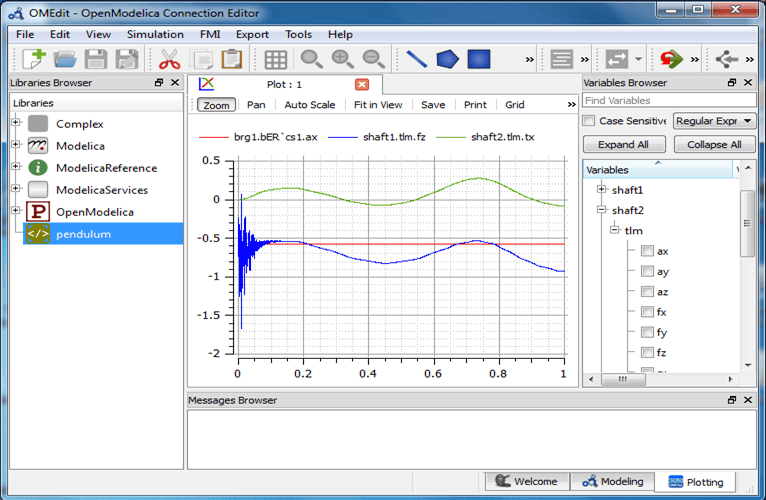Check the ay variable checkbox
Image resolution: width=766 pixels, height=500 pixels.
647,271
